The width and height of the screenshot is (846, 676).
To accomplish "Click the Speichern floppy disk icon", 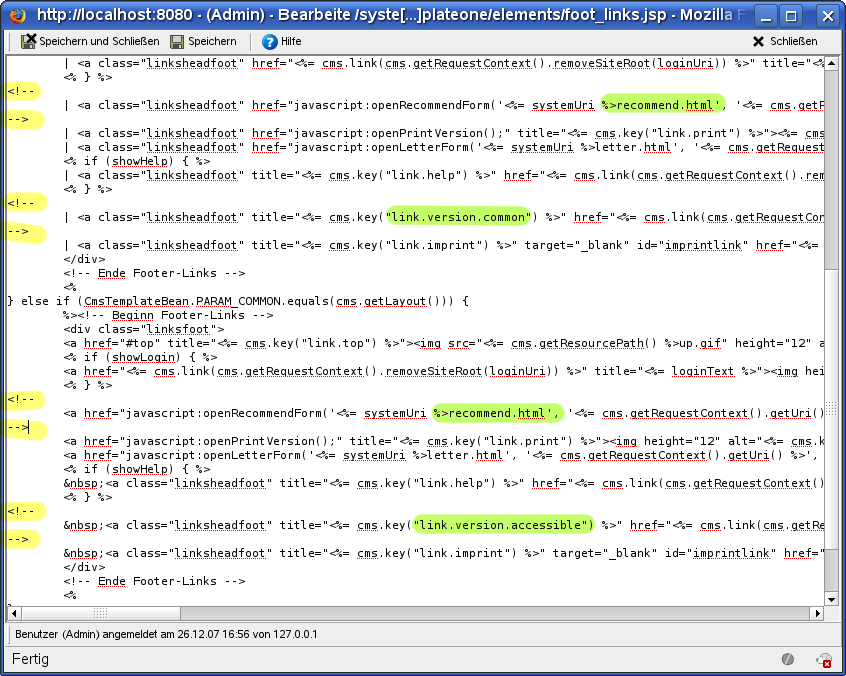I will pyautogui.click(x=177, y=42).
